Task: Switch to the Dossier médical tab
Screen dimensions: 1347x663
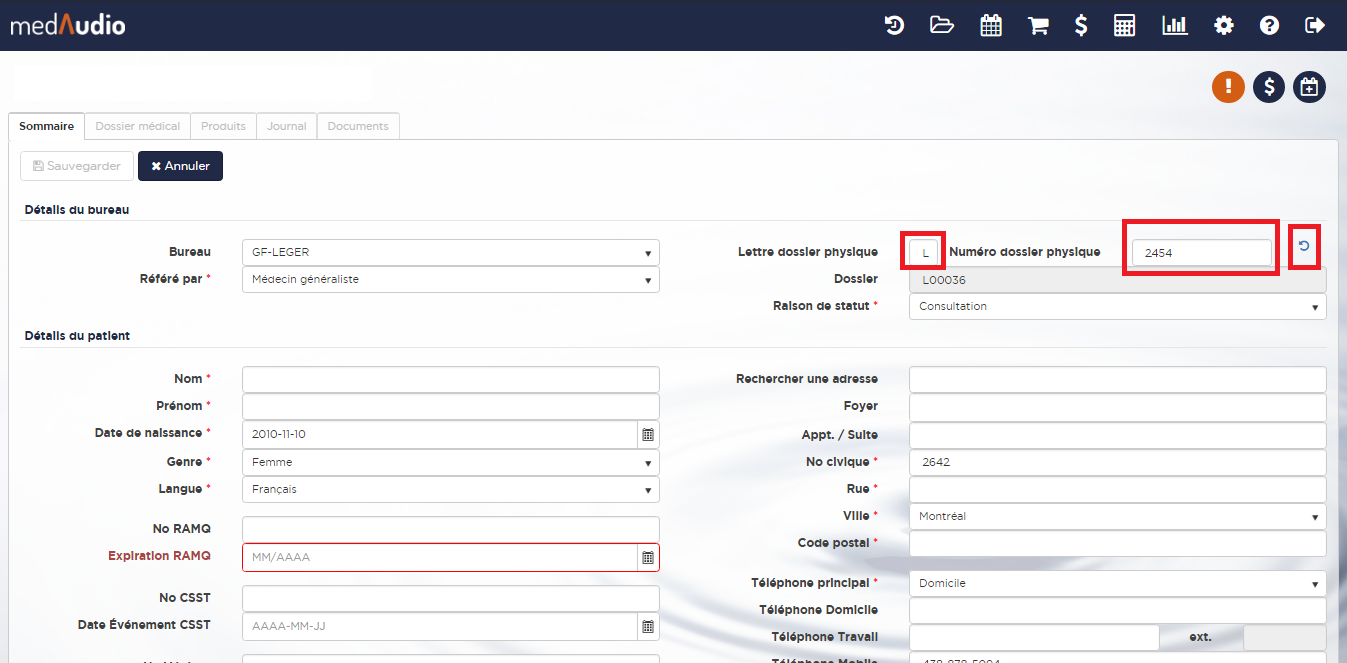Action: tap(137, 126)
